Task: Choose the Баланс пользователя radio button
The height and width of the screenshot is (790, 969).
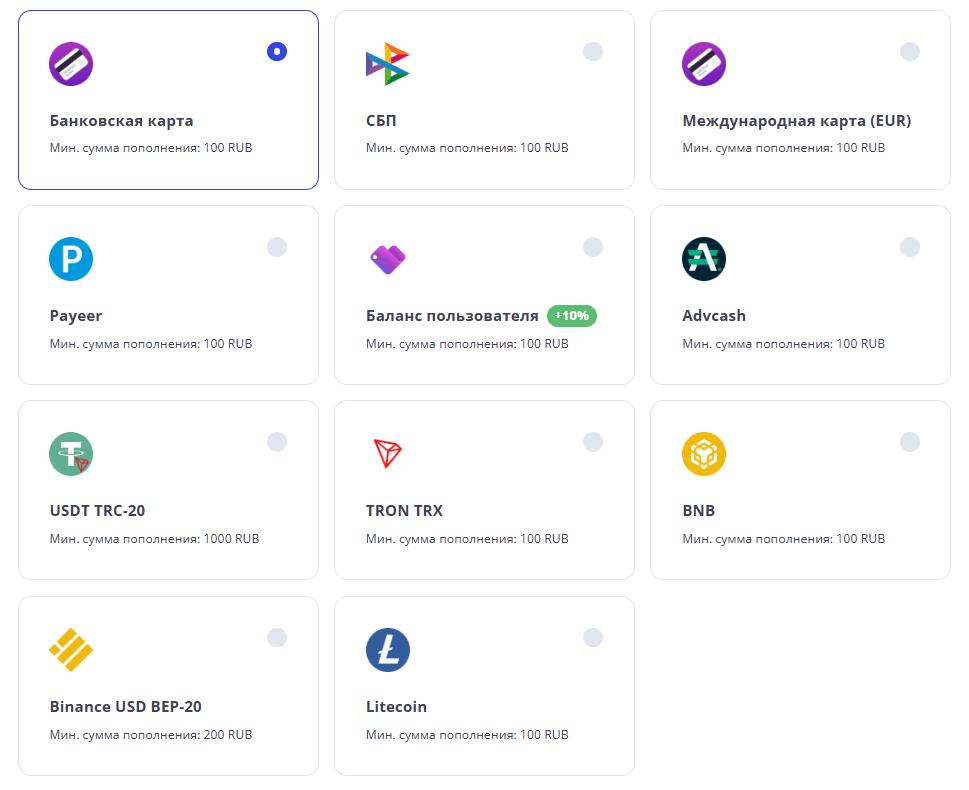Action: [x=593, y=247]
